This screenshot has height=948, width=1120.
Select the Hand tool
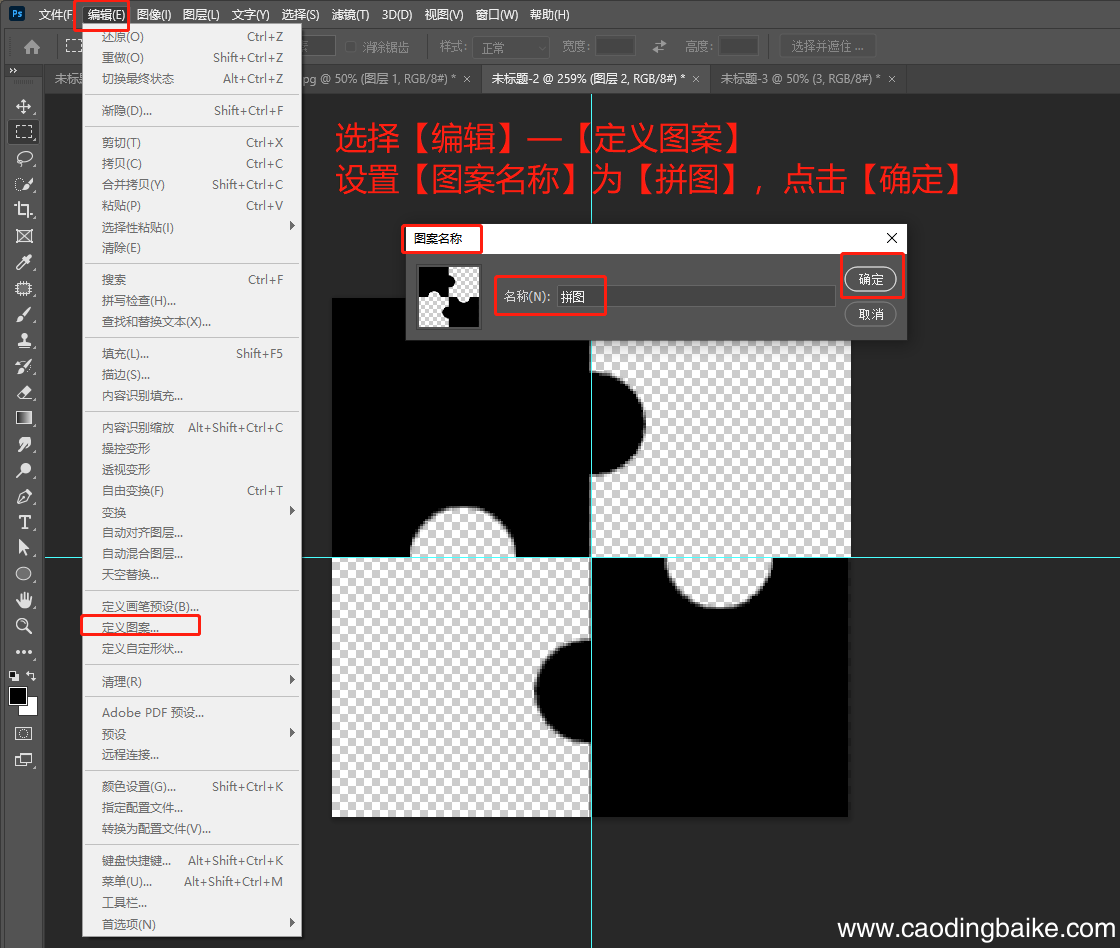(x=24, y=600)
